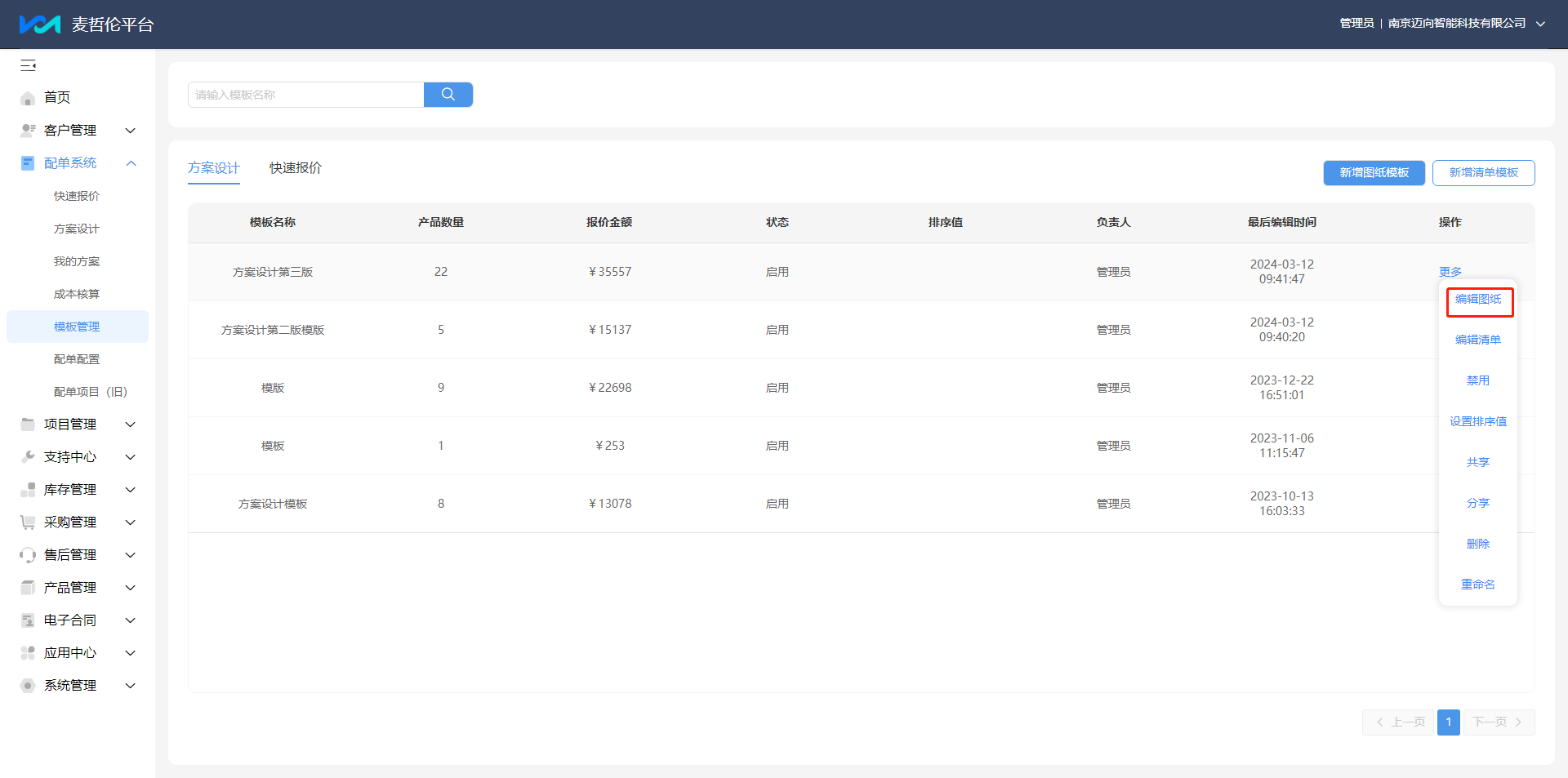
Task: Click the 新增清单模板 button
Action: click(1484, 173)
